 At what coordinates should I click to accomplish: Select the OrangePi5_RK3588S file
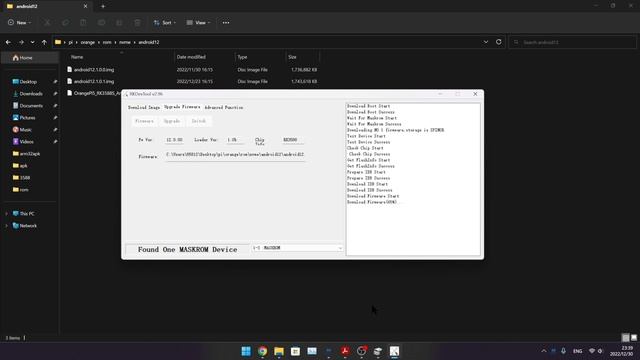(93, 93)
